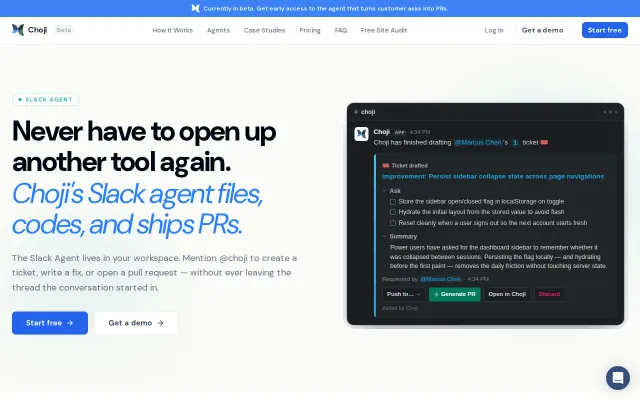Click 'Added by Choji' footer text

(400, 308)
